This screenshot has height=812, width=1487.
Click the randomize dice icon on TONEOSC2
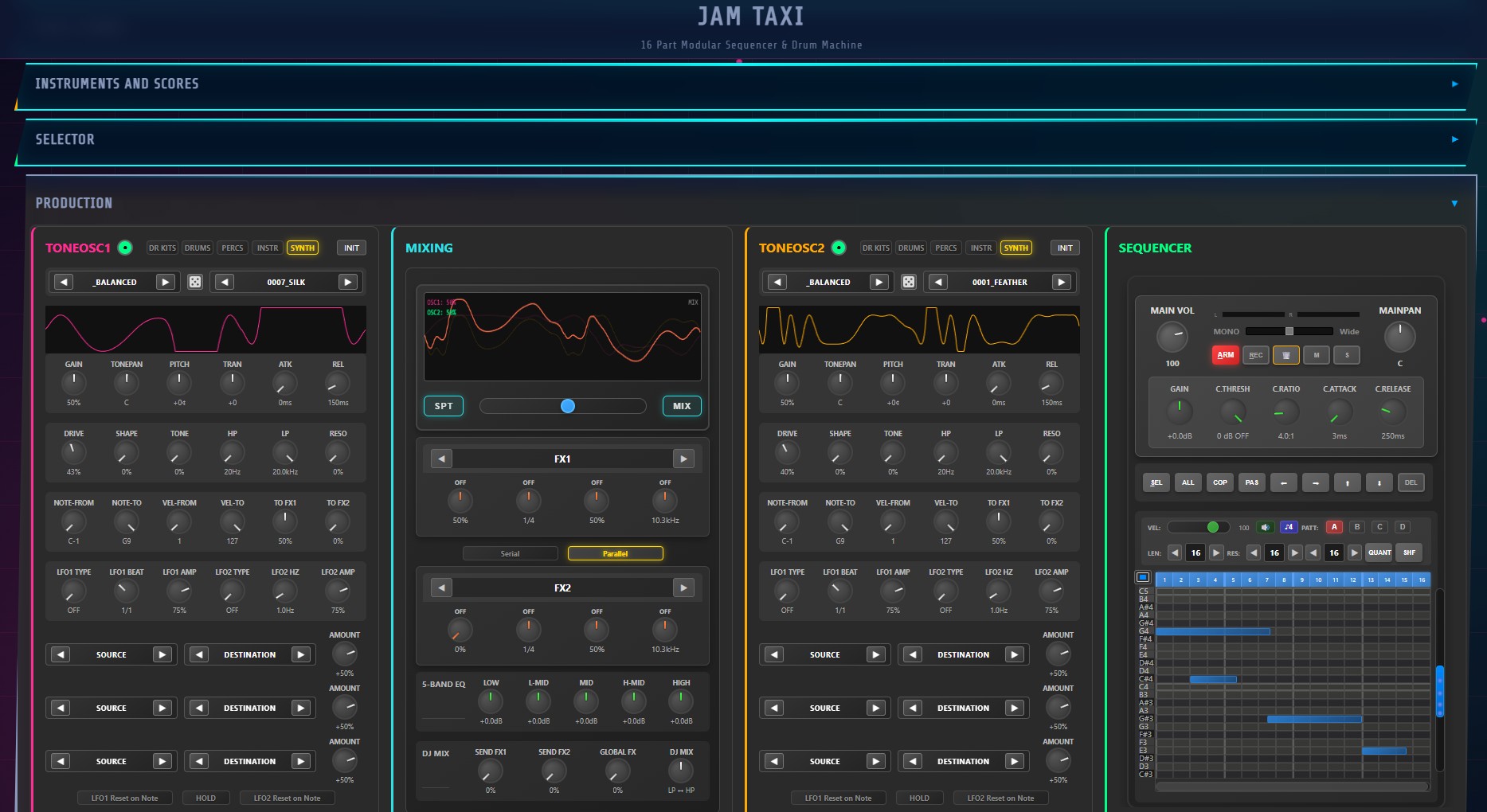click(909, 281)
